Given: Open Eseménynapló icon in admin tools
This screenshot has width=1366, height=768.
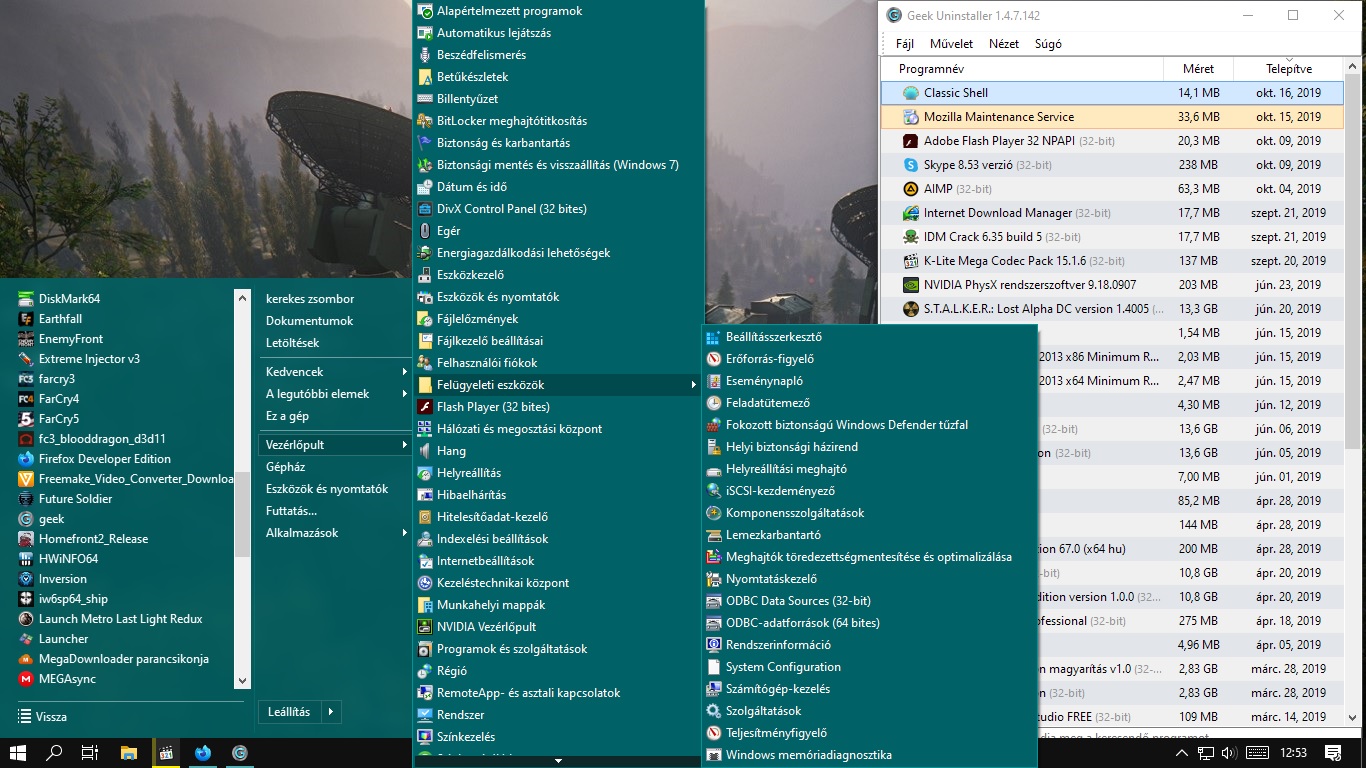Looking at the screenshot, I should (x=713, y=381).
